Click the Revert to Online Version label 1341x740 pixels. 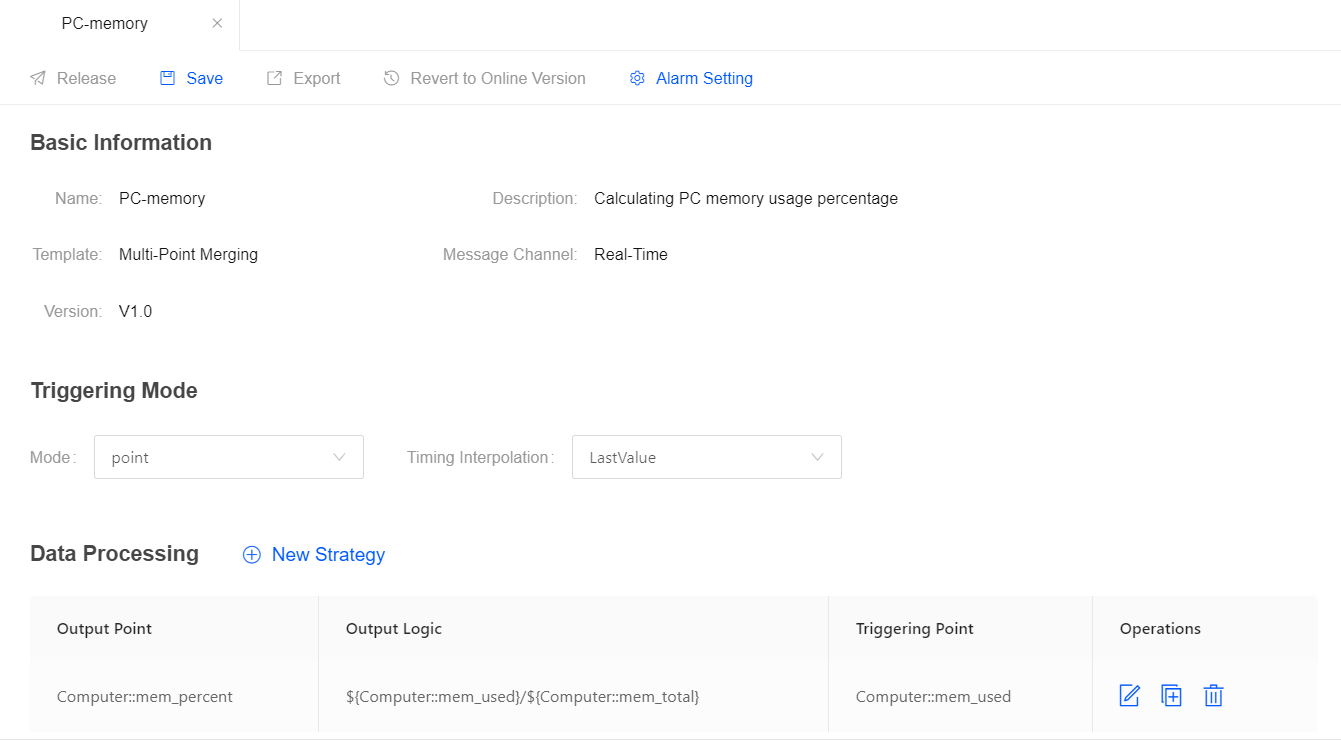click(497, 78)
